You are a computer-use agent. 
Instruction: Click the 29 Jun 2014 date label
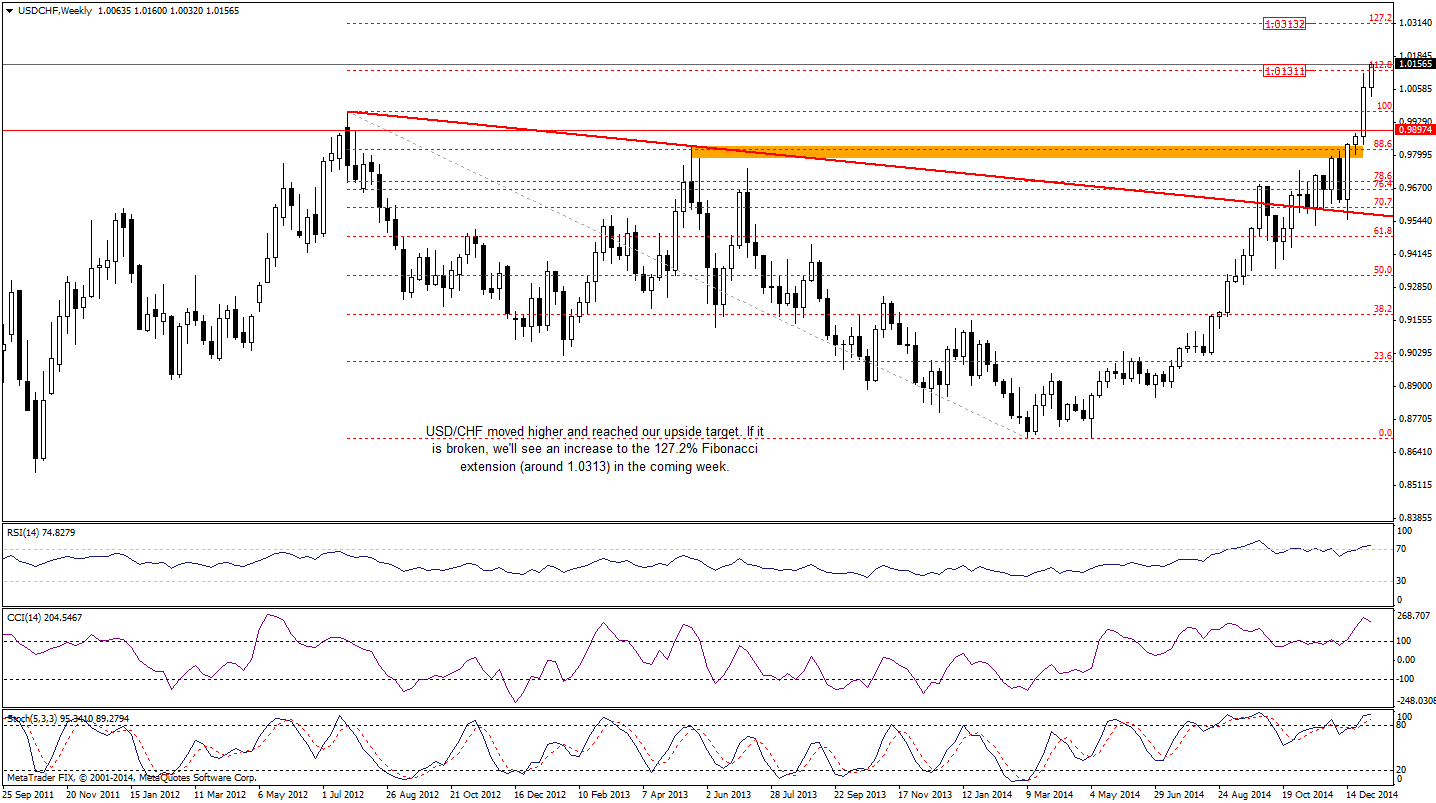pos(1178,795)
